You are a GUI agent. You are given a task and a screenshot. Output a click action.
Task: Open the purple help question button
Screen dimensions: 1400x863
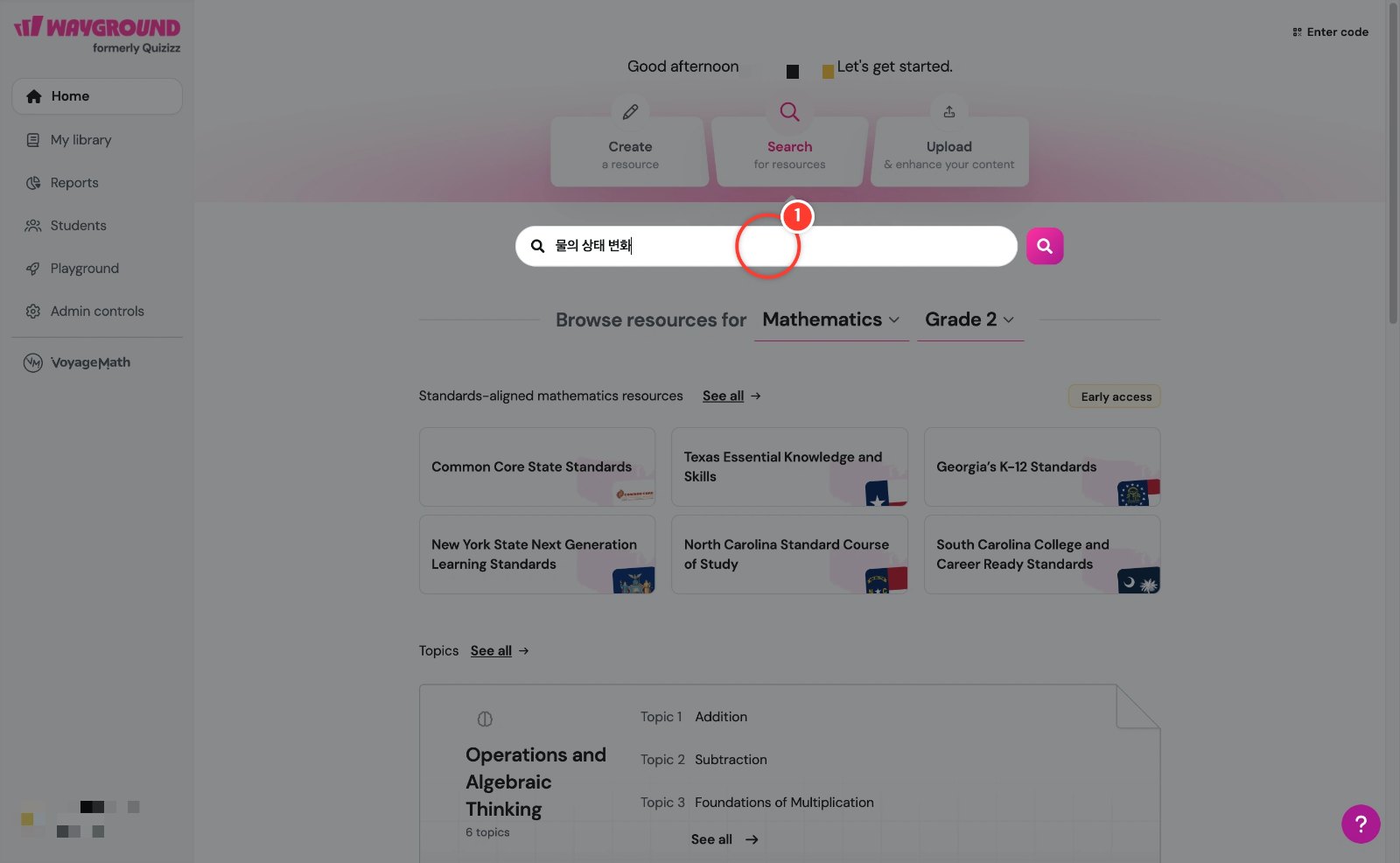coord(1361,824)
